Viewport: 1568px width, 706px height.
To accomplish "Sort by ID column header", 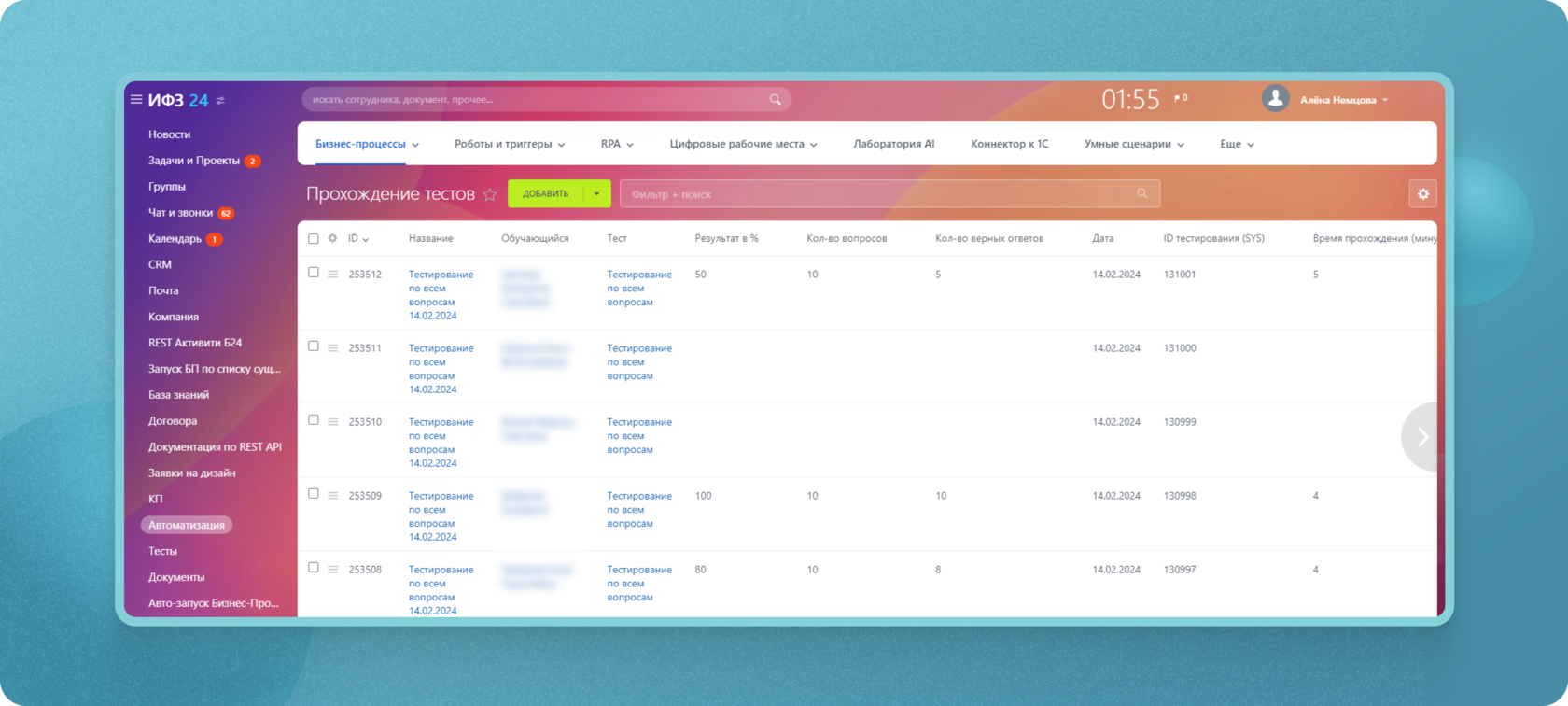I will [x=358, y=238].
